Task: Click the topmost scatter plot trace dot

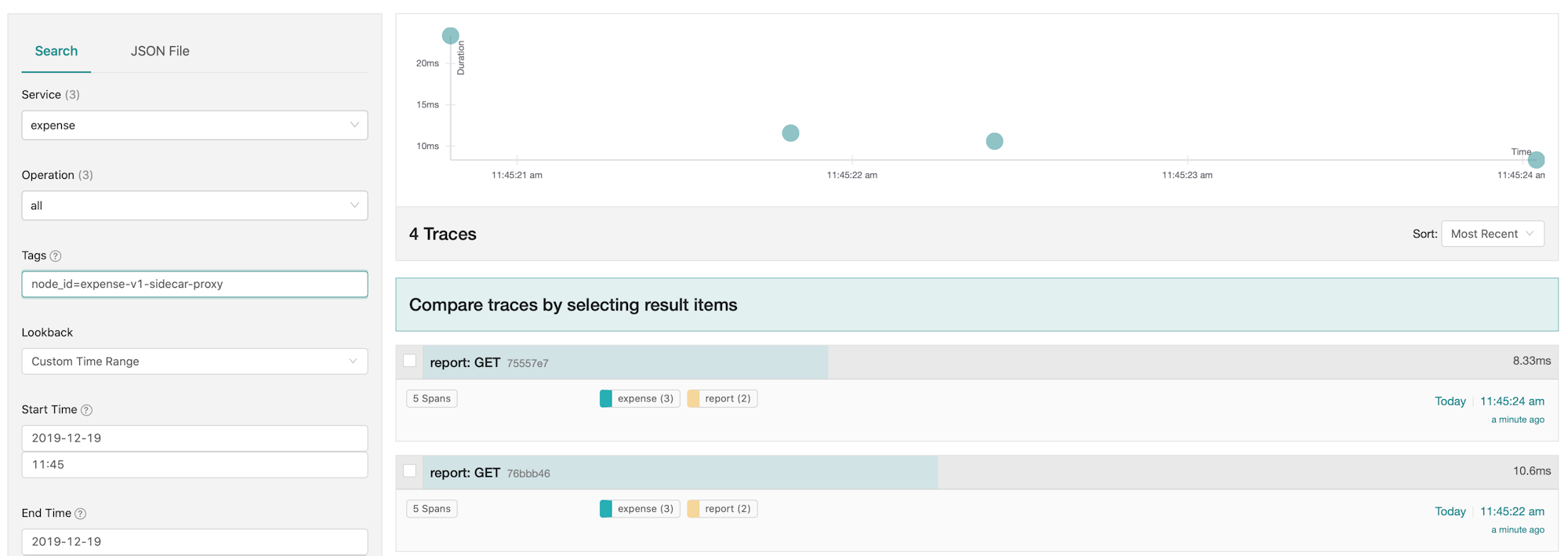Action: click(450, 35)
